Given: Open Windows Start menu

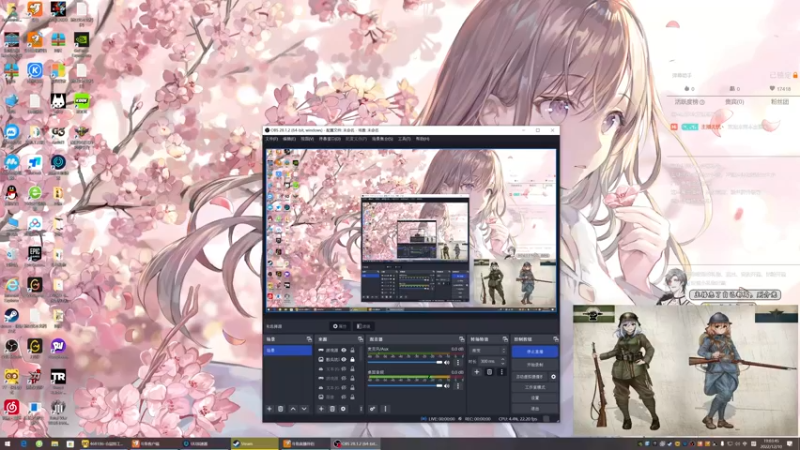Looking at the screenshot, I should click(7, 444).
